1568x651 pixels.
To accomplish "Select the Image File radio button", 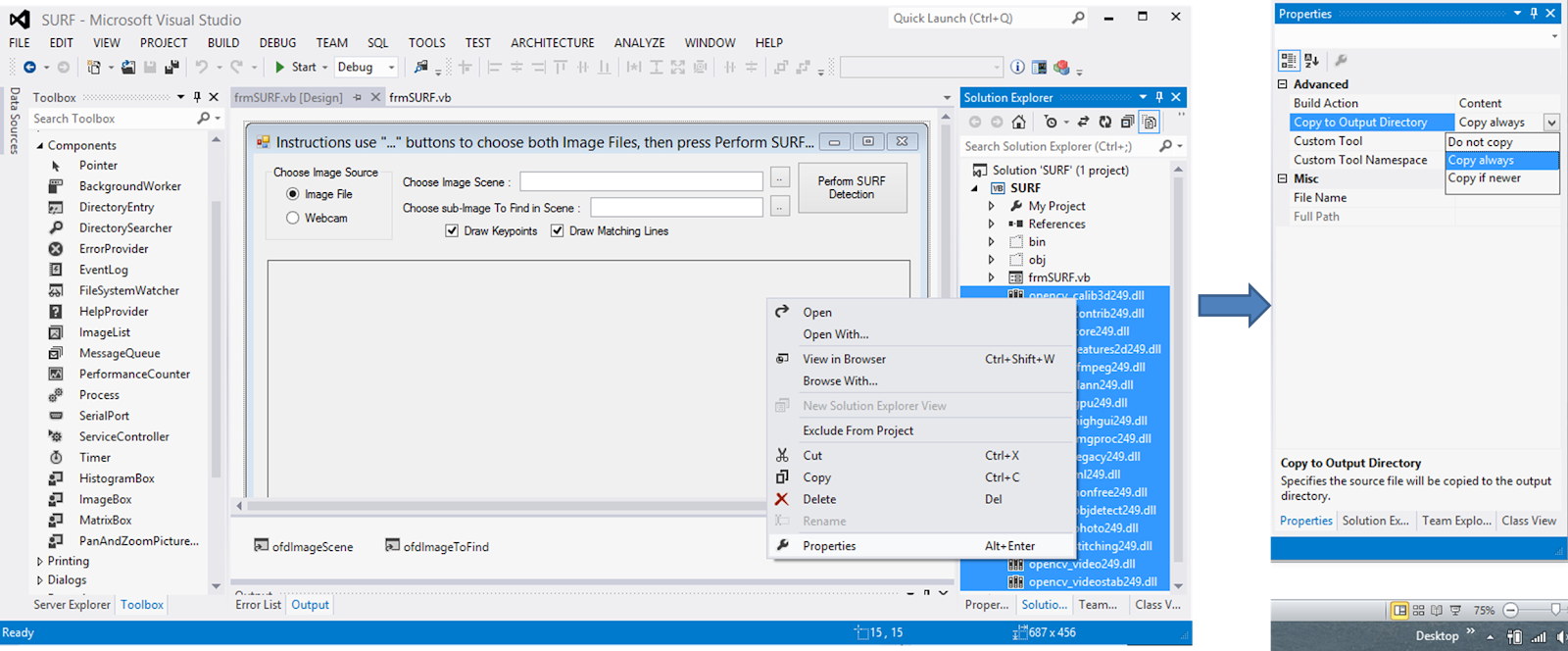I will (292, 194).
